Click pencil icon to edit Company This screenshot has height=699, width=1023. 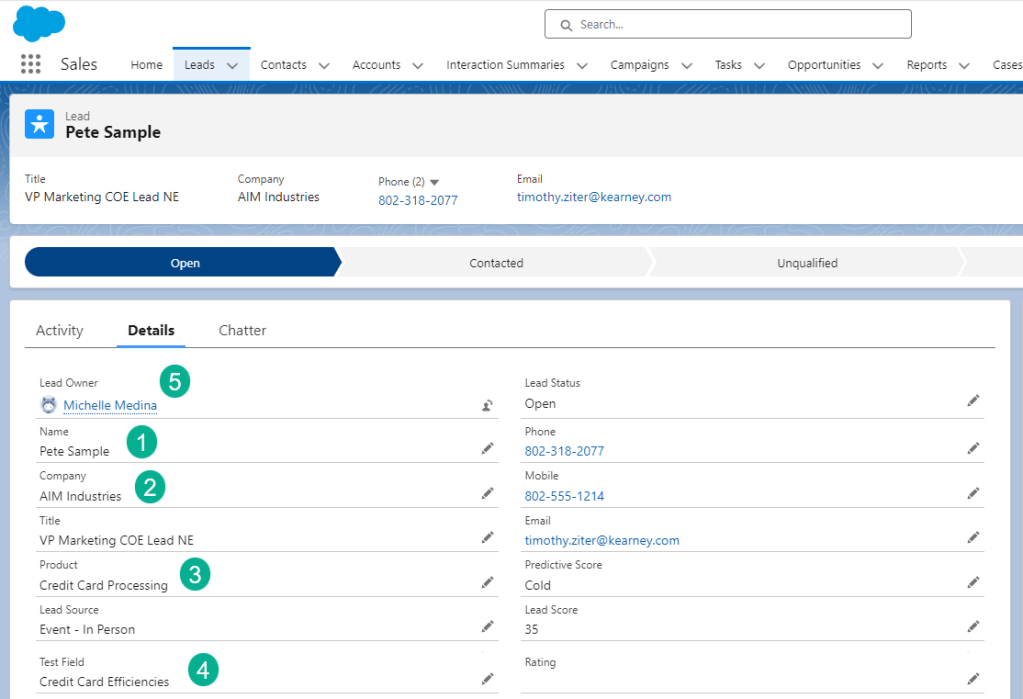(x=487, y=494)
